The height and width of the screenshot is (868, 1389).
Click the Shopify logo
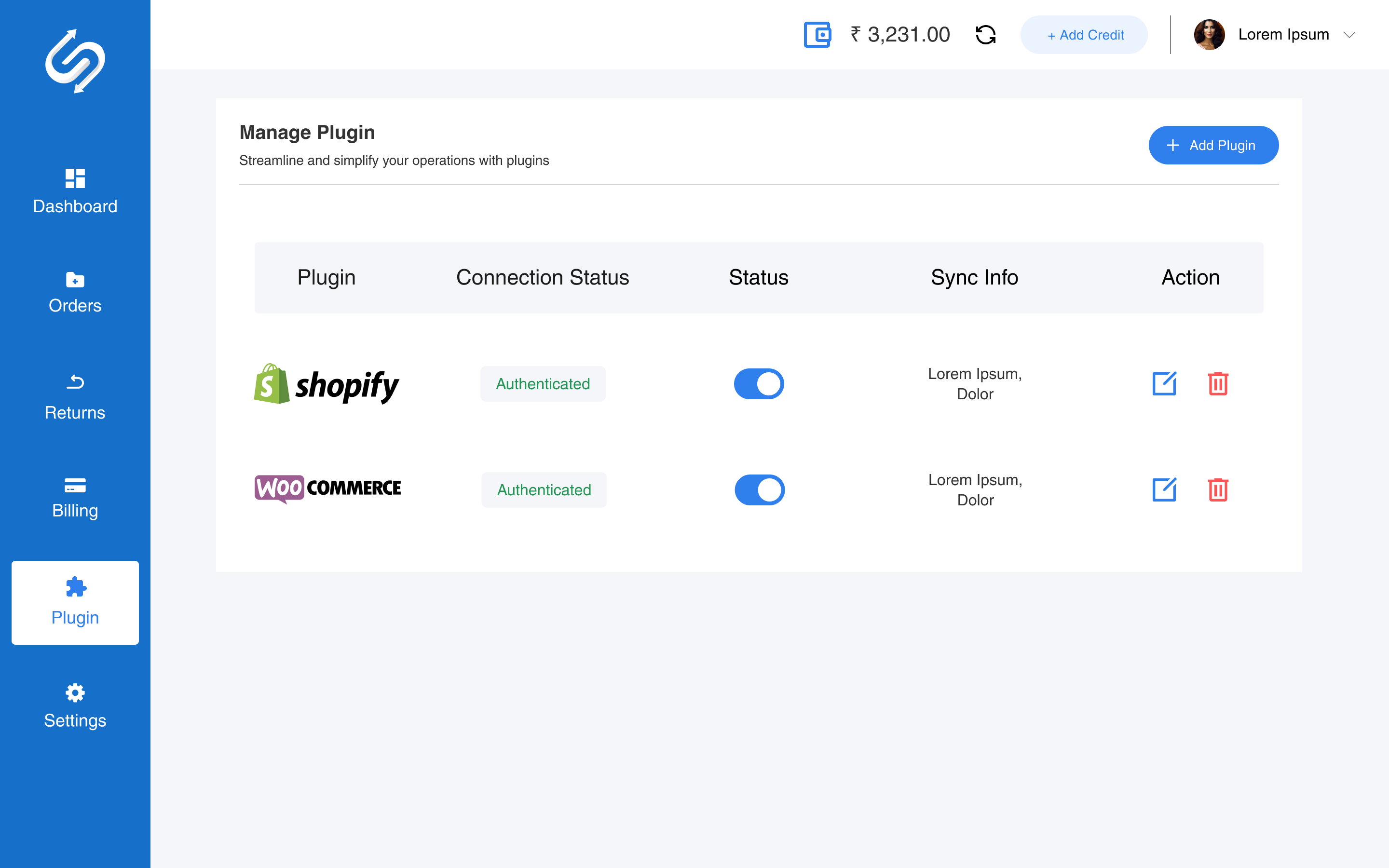(x=326, y=383)
